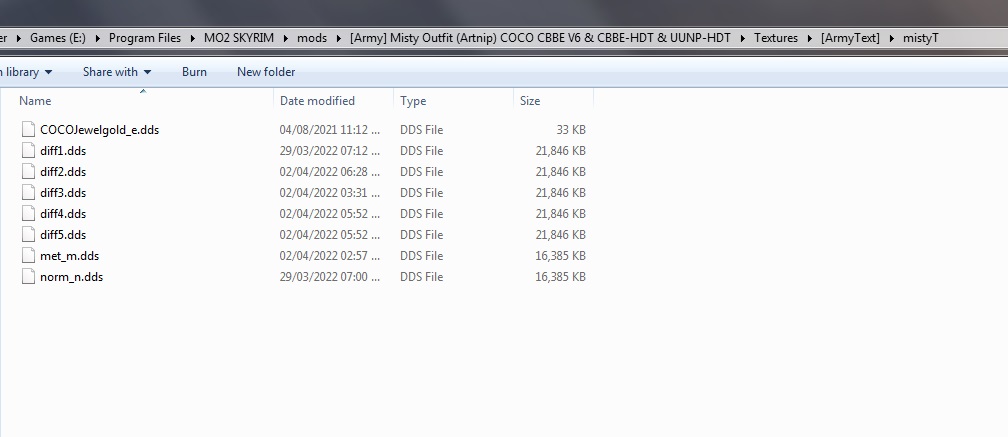The image size is (1008, 437).
Task: Click the met_m.dds file icon
Action: (28, 256)
